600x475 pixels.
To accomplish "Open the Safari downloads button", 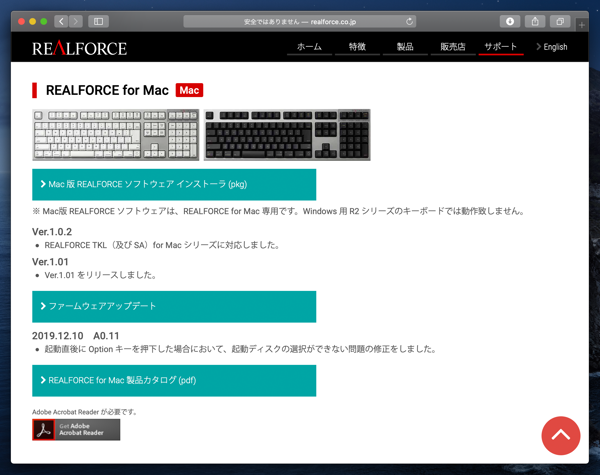I will (510, 21).
